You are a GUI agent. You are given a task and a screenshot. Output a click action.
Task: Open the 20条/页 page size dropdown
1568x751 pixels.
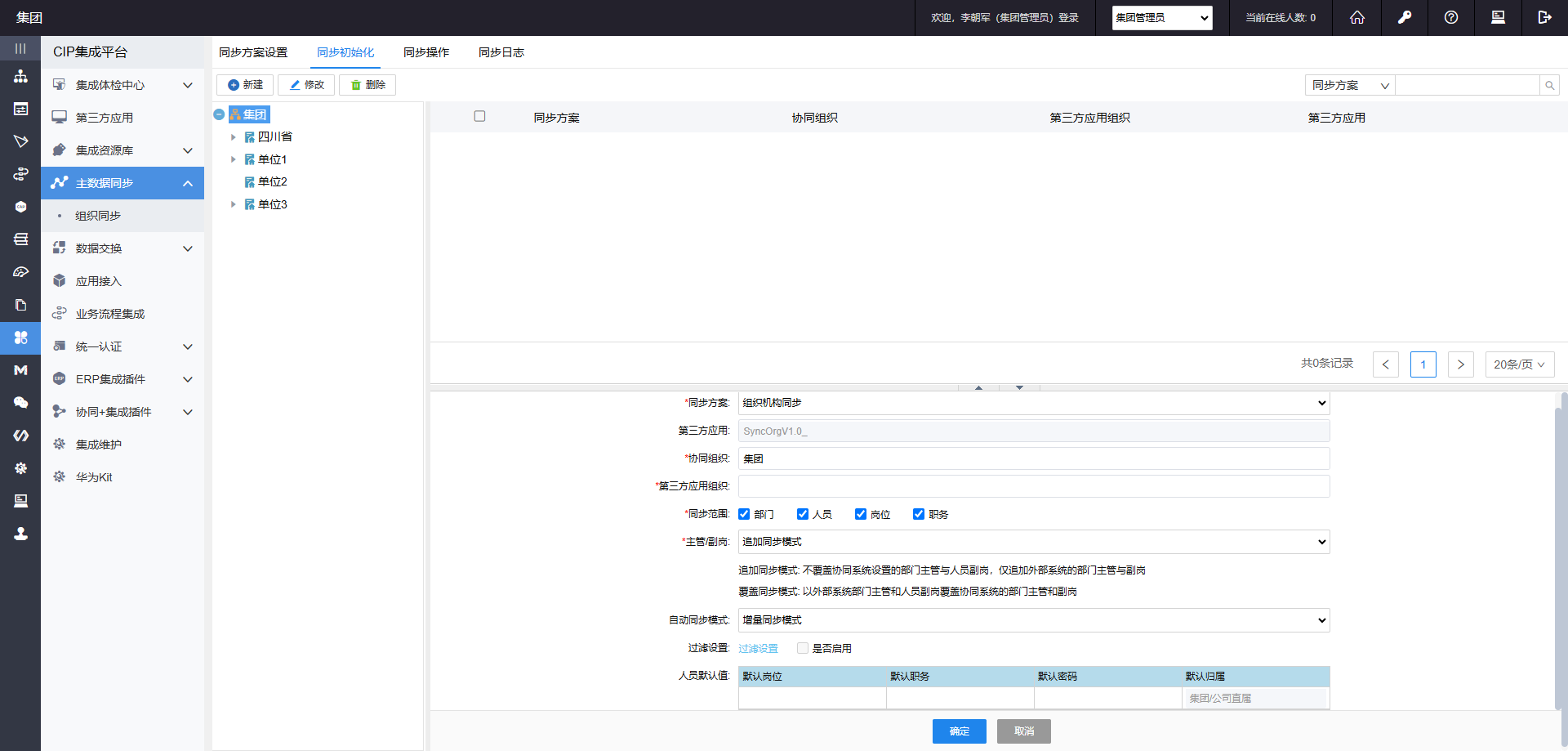point(1518,364)
